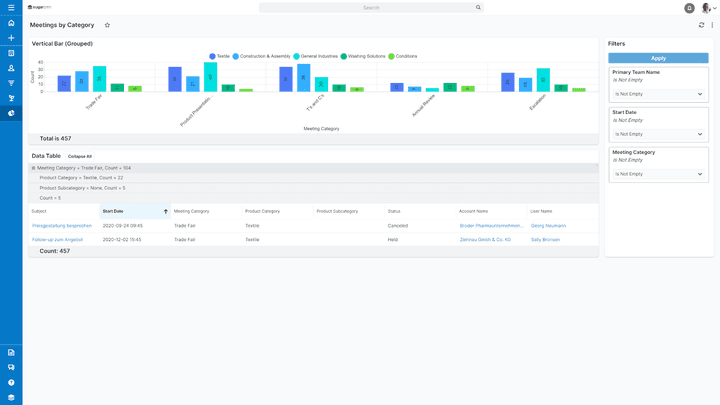This screenshot has height=405, width=720.
Task: Open the Preisgestaltung besprechen meeting link
Action: (62, 226)
